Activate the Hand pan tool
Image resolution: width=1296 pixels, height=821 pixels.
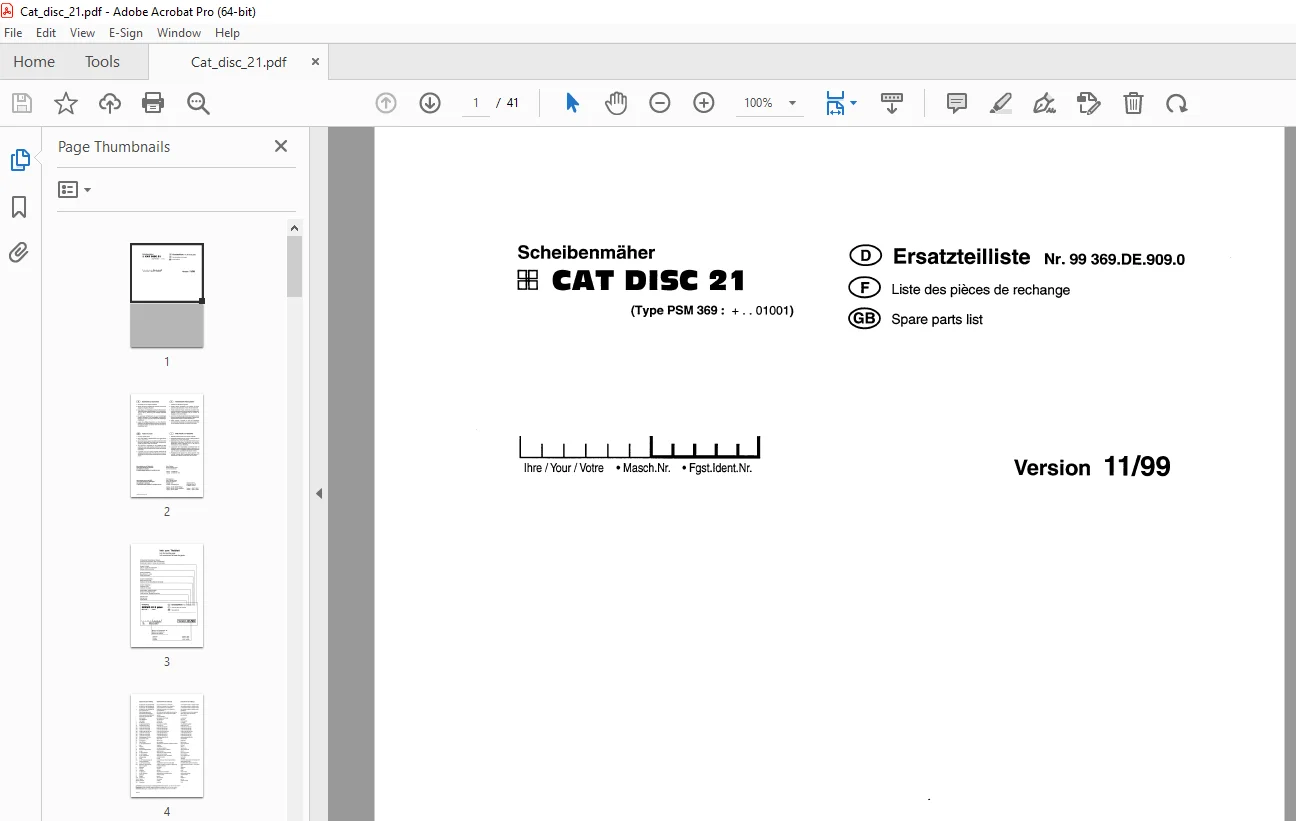click(x=616, y=103)
